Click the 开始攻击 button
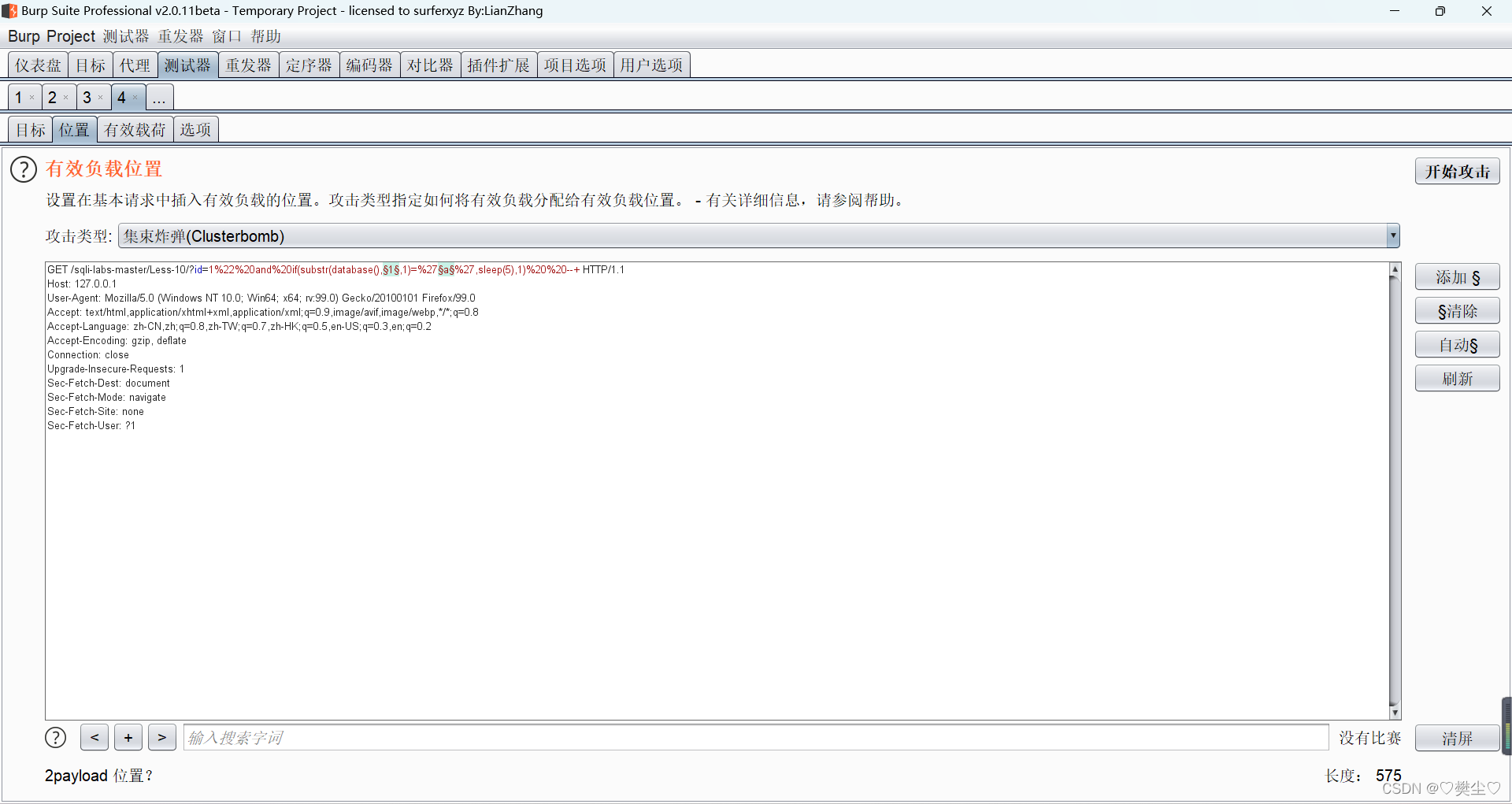This screenshot has width=1512, height=804. (1457, 171)
